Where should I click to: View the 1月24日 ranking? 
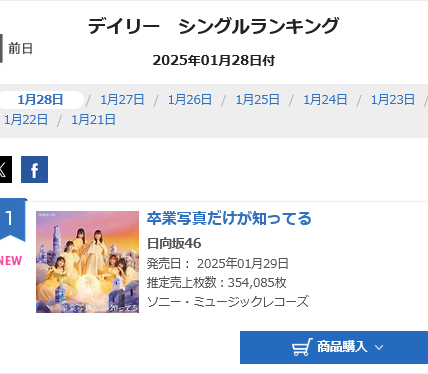pyautogui.click(x=325, y=100)
